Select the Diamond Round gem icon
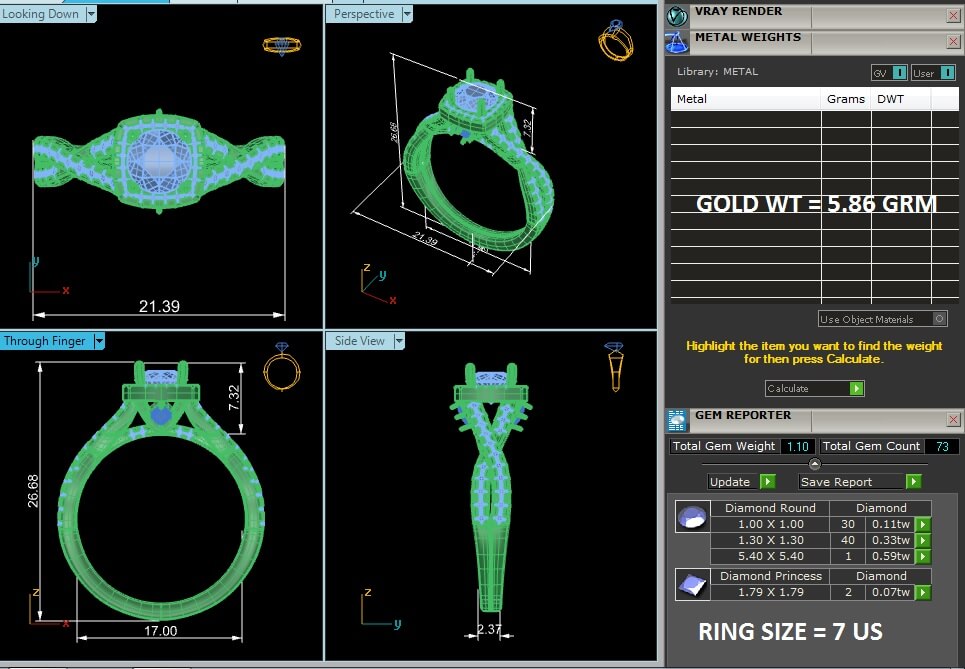Image resolution: width=965 pixels, height=669 pixels. [692, 517]
